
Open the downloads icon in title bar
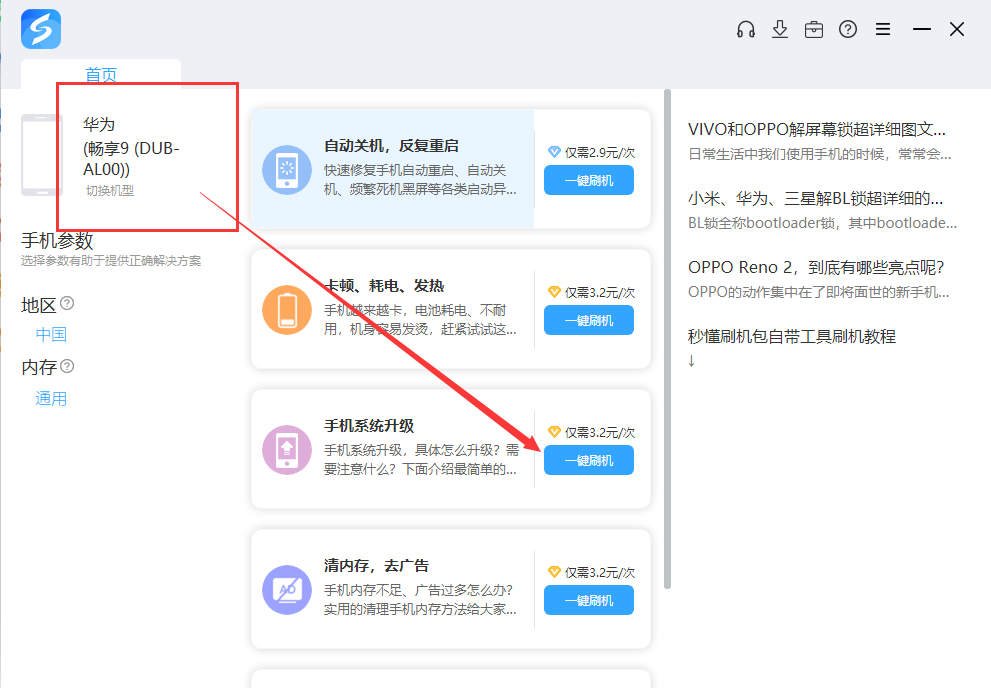pos(780,29)
